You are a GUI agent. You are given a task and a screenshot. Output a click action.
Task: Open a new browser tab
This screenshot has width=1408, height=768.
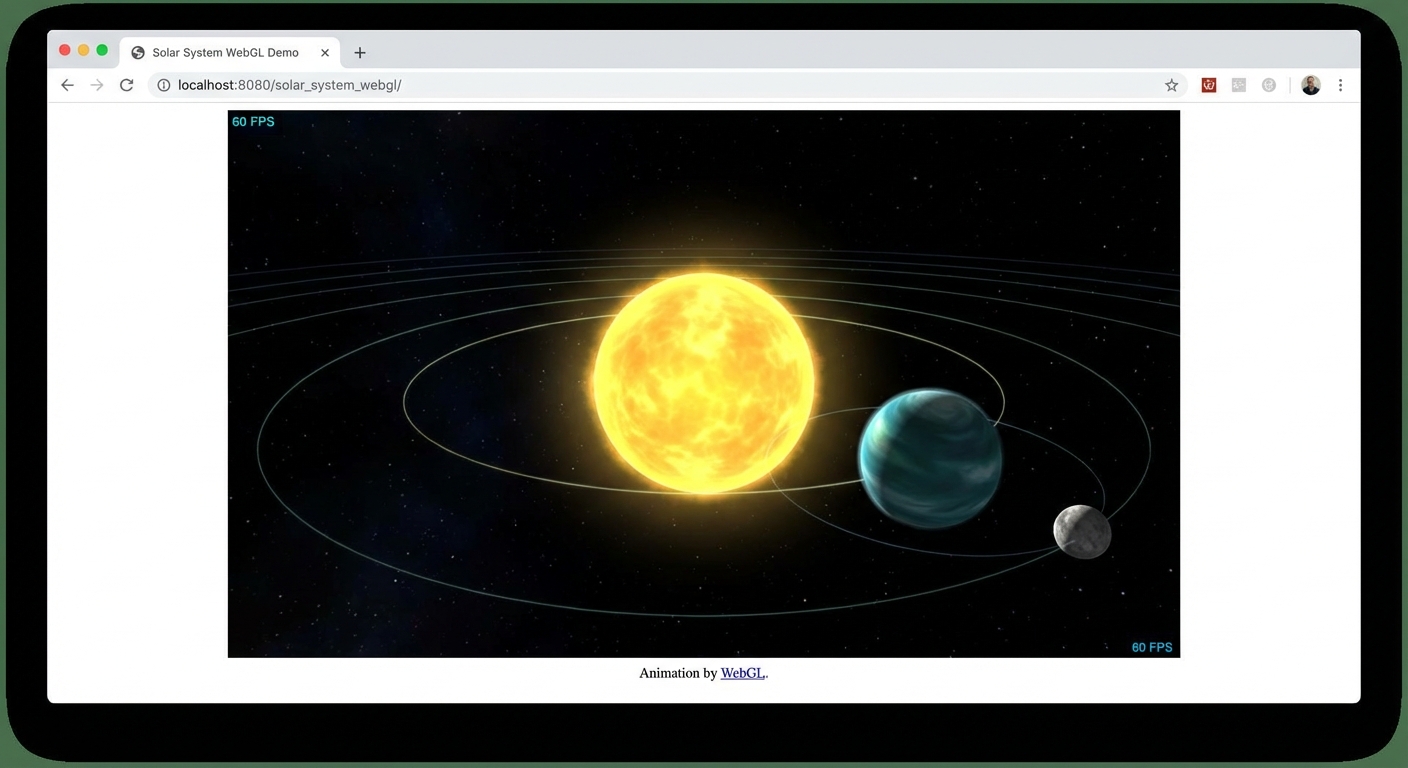tap(360, 53)
